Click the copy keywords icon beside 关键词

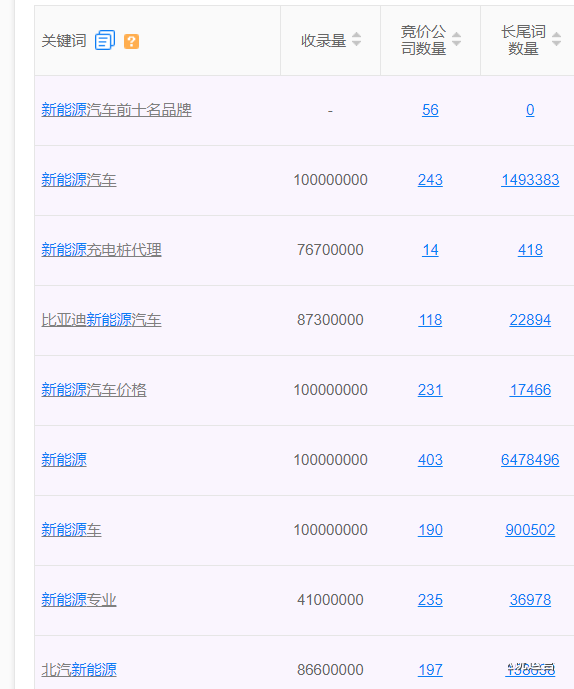(x=105, y=40)
